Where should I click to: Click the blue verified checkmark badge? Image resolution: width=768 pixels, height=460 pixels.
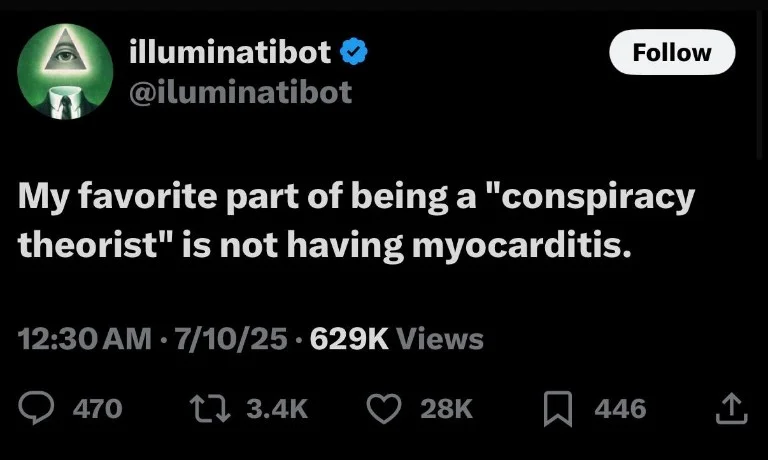click(x=356, y=52)
